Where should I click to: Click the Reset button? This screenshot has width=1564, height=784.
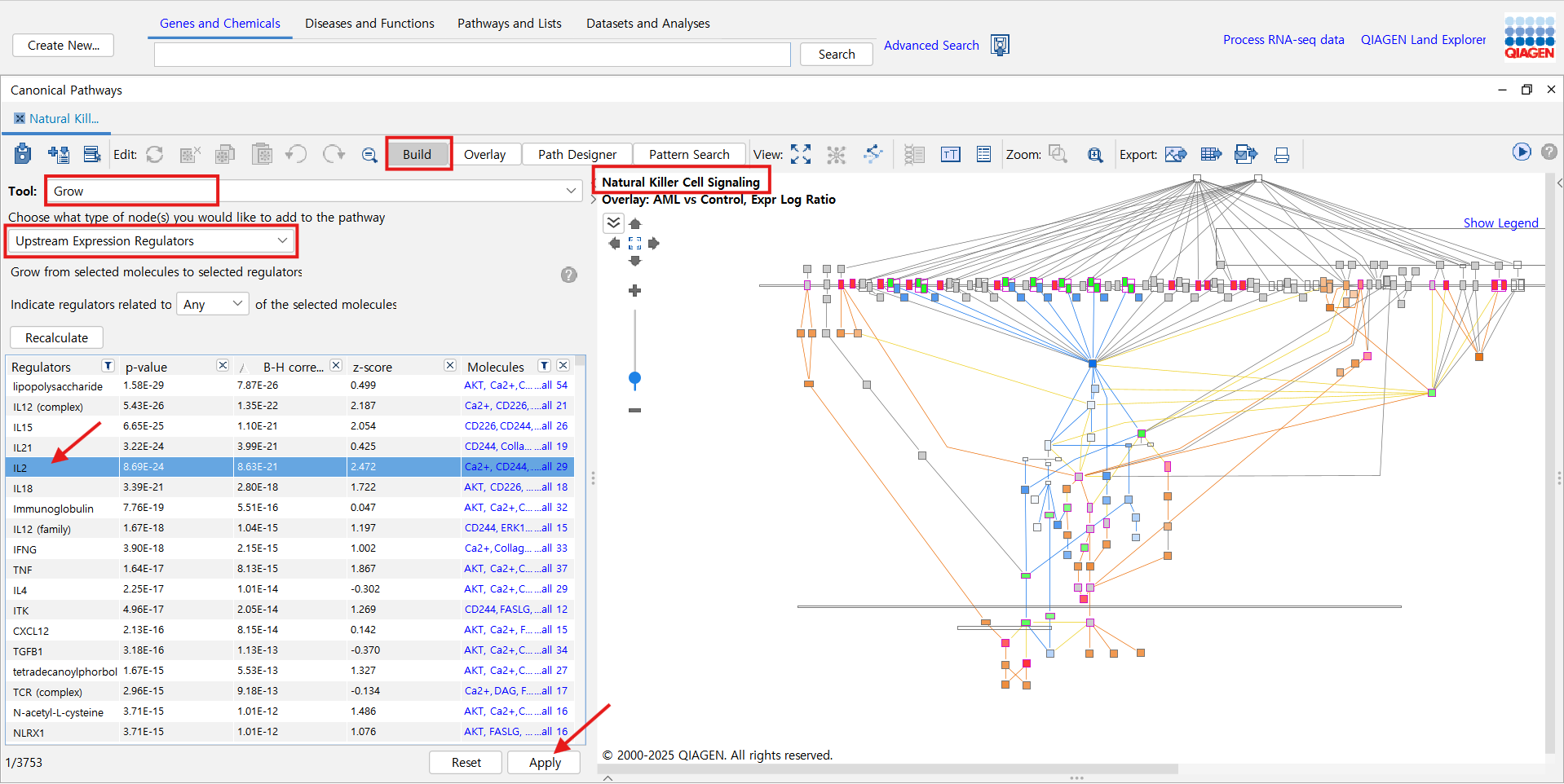tap(466, 762)
